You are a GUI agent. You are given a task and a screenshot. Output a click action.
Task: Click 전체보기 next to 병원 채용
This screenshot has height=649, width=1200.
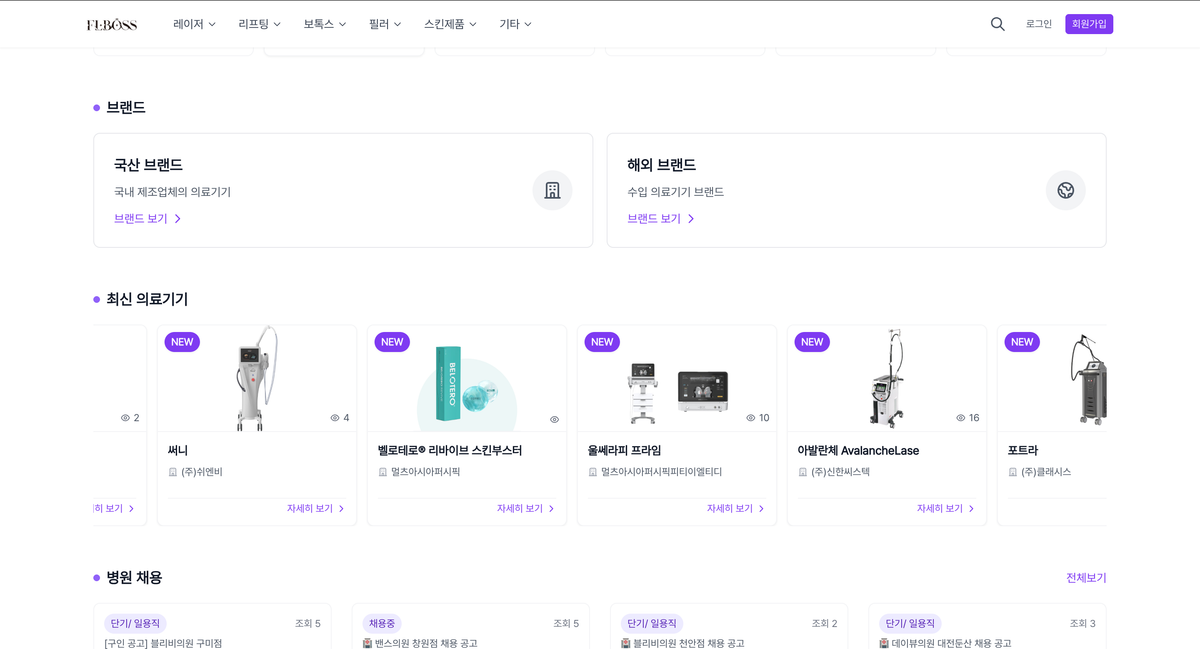point(1085,578)
